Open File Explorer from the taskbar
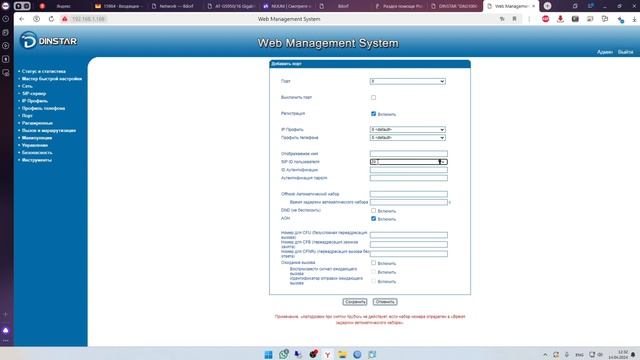 [342, 354]
